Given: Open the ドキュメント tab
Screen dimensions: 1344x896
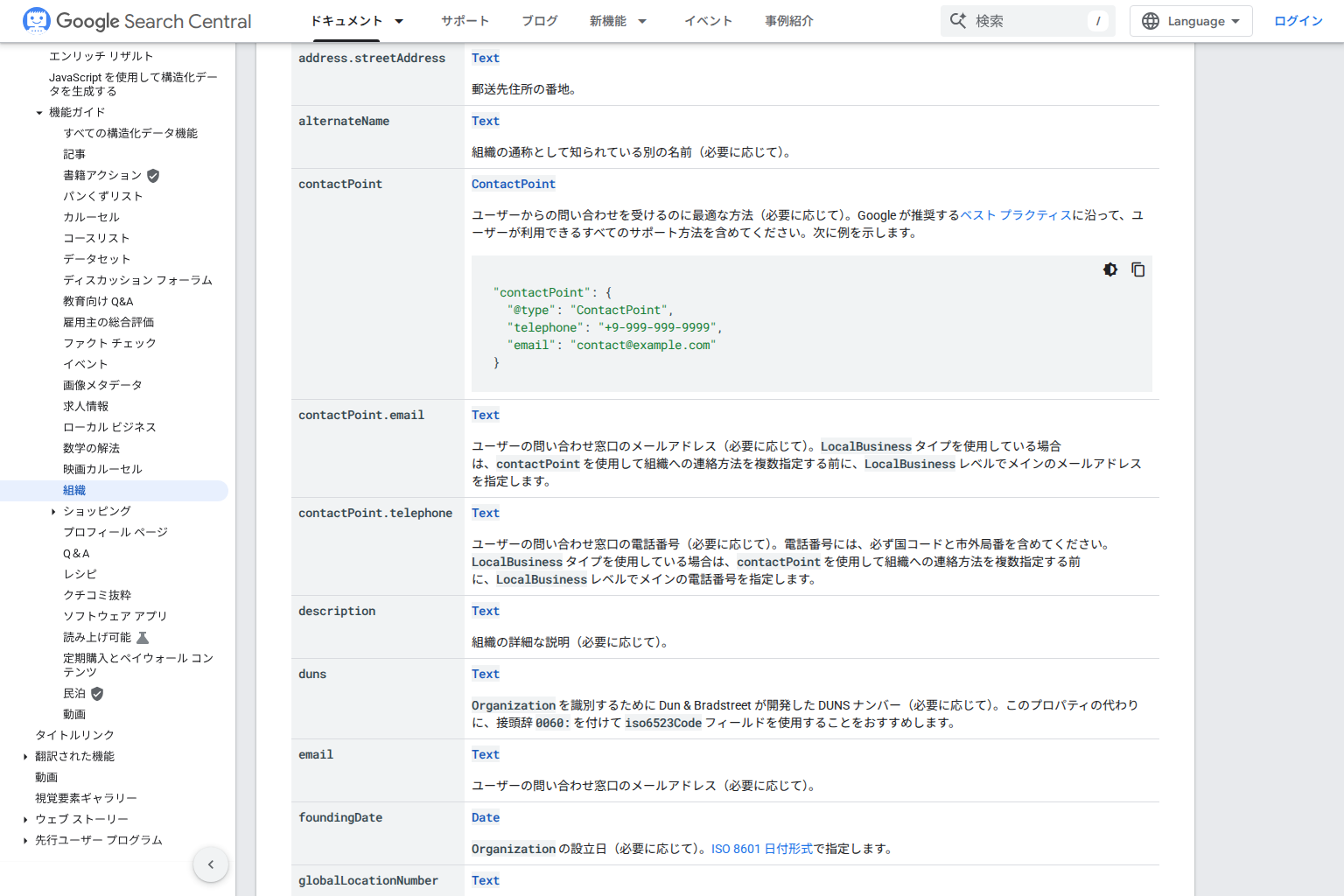Looking at the screenshot, I should (x=346, y=21).
